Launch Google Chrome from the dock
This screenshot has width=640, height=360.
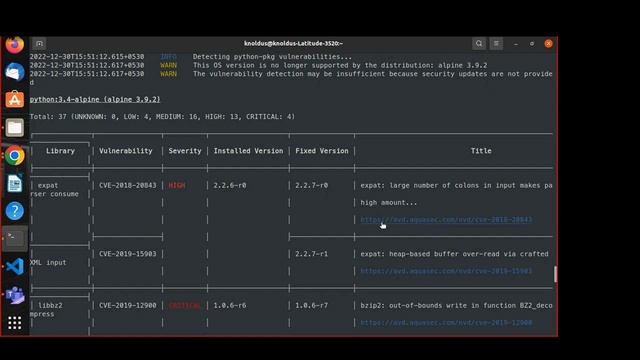[x=15, y=156]
